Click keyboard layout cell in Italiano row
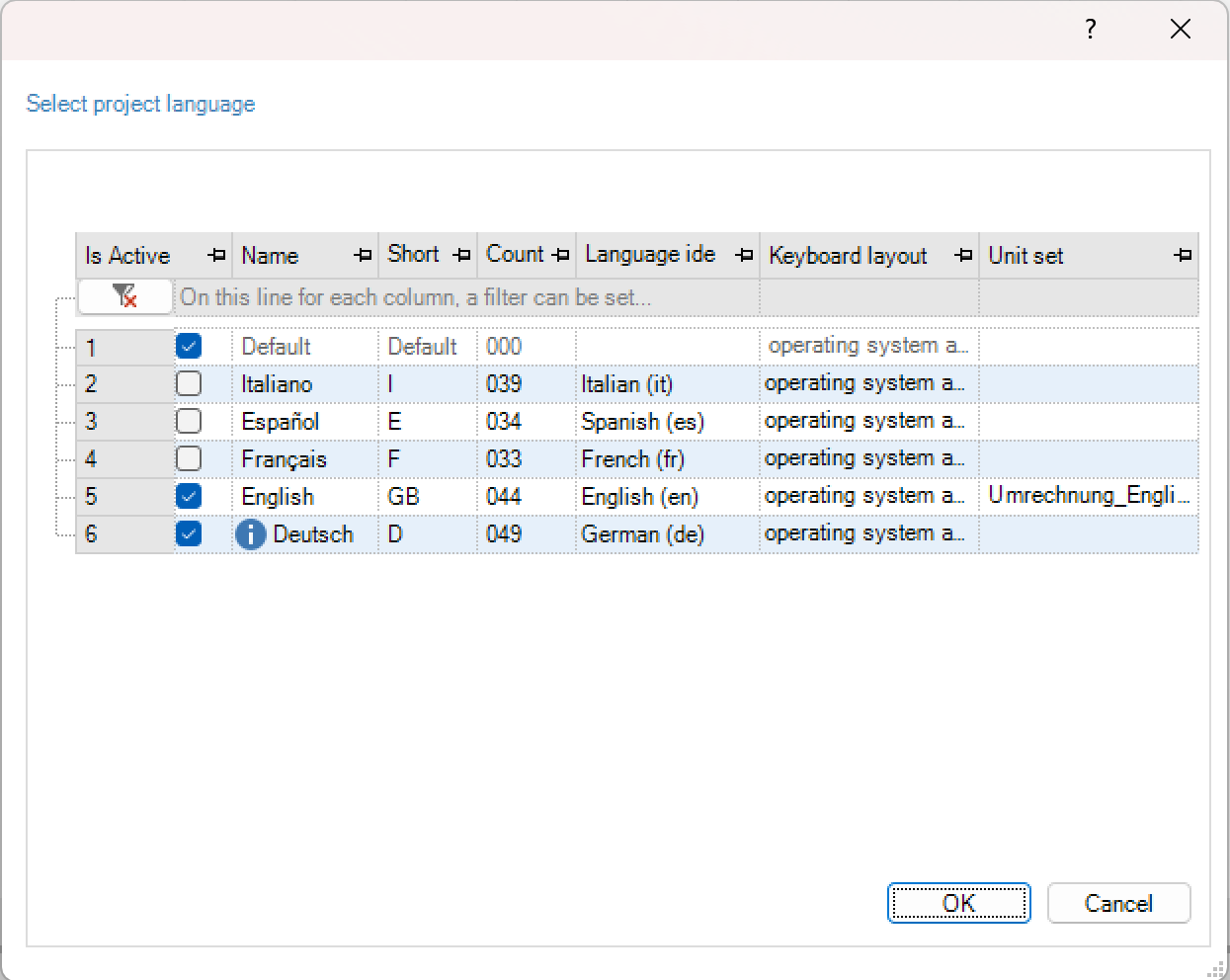This screenshot has width=1230, height=980. coord(869,384)
